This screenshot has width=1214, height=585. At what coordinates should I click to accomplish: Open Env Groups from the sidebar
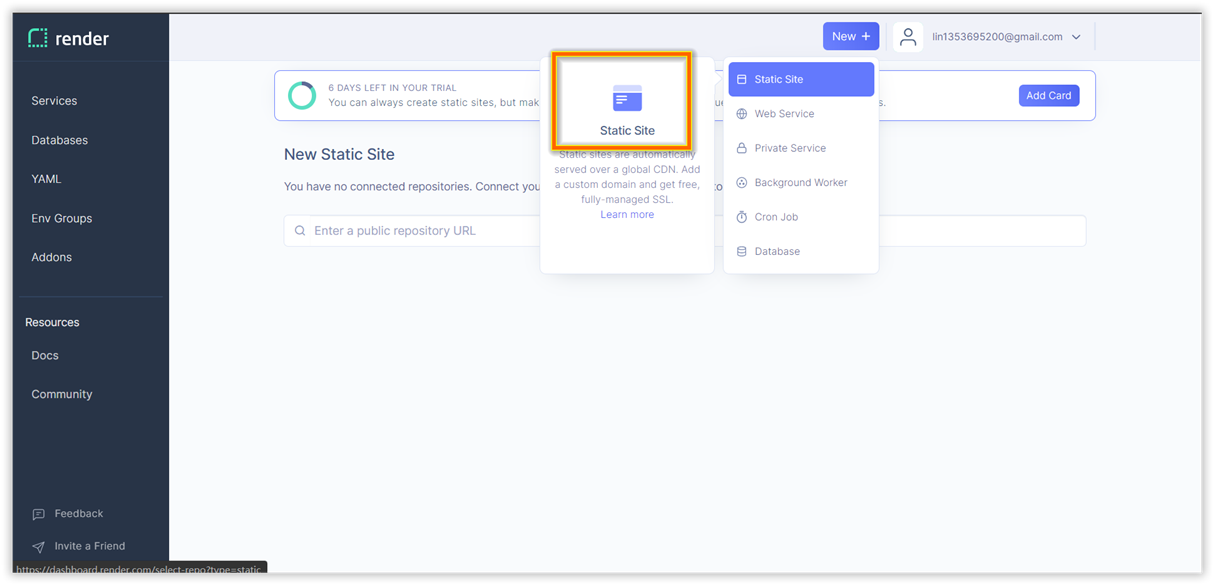pos(61,218)
